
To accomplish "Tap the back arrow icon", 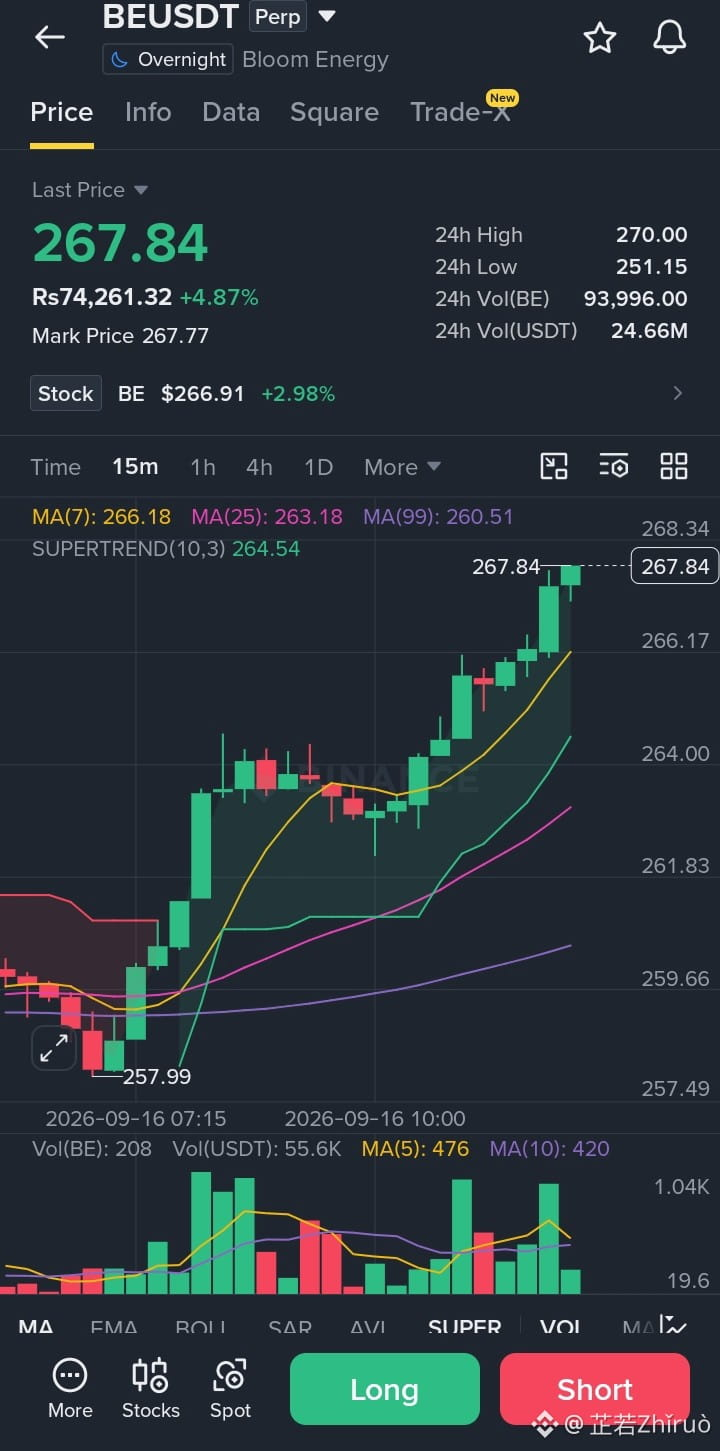I will click(49, 37).
